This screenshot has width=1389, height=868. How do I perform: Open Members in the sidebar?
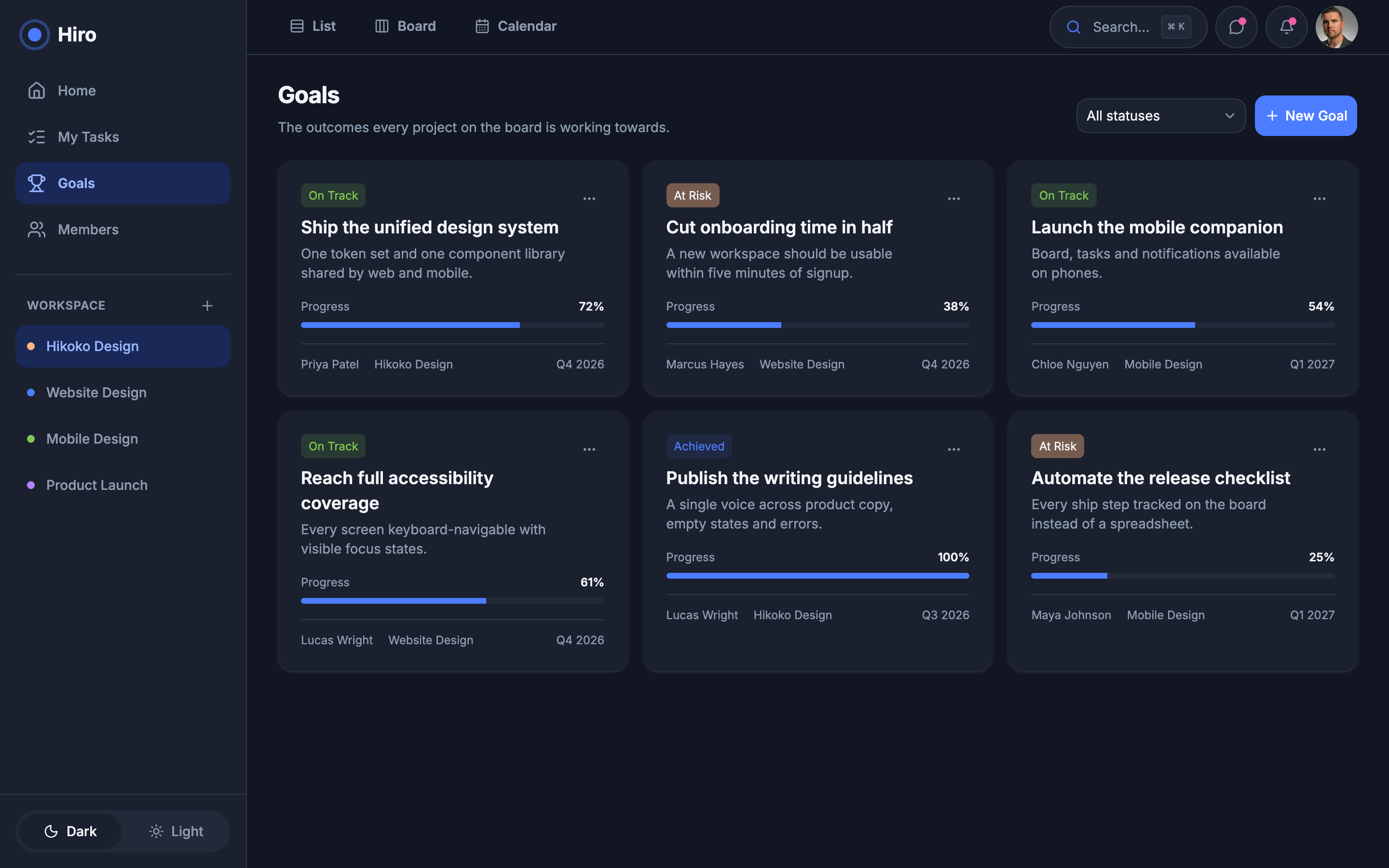pos(123,230)
